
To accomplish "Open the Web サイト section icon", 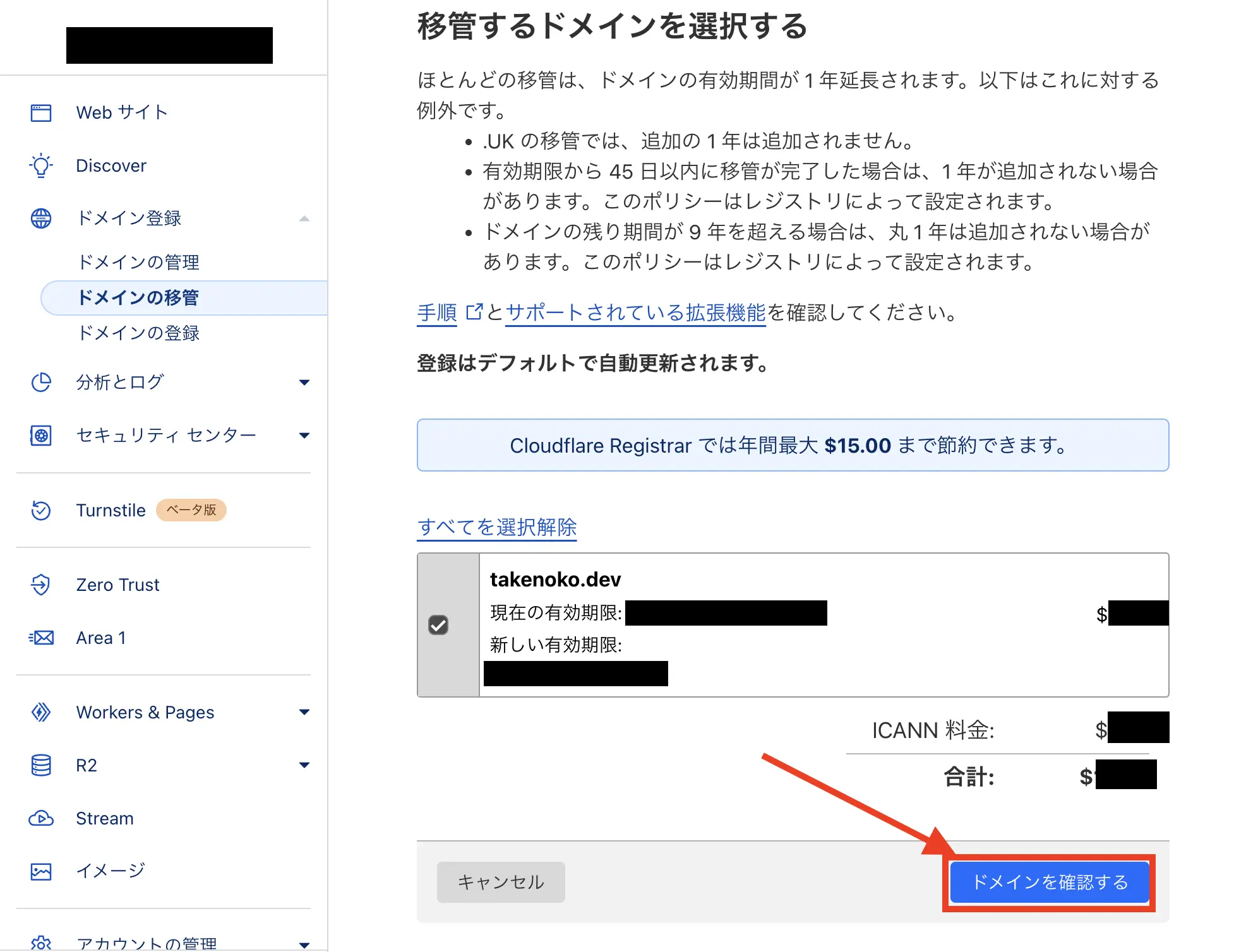I will click(40, 112).
